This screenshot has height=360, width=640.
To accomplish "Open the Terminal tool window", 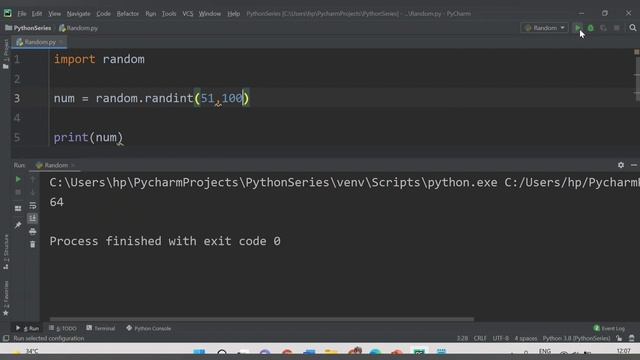I will (x=101, y=328).
